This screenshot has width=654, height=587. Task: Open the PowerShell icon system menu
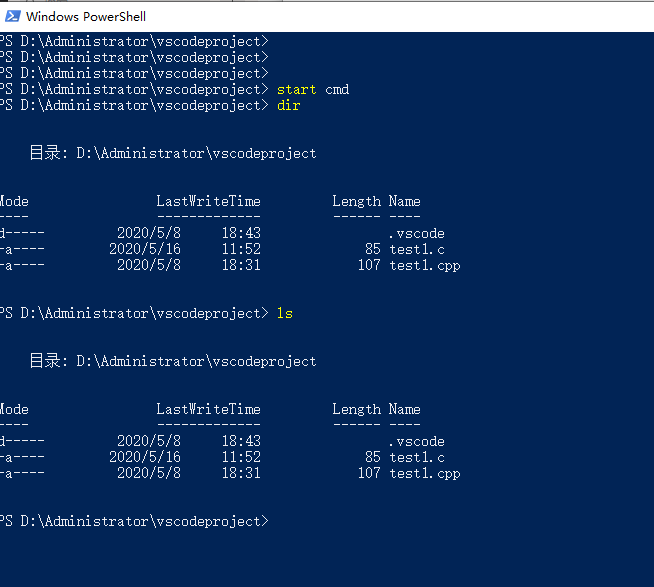pyautogui.click(x=13, y=16)
